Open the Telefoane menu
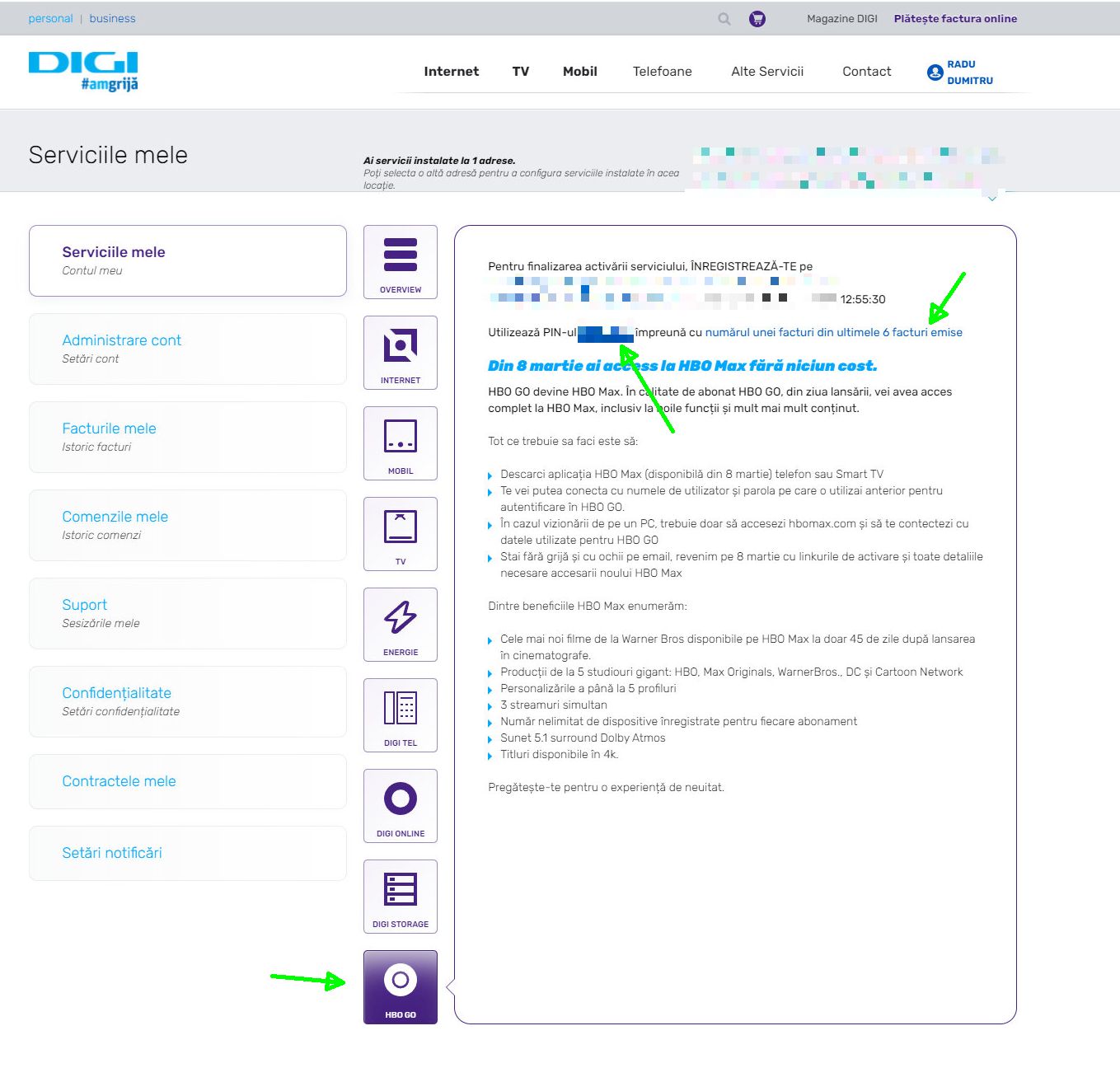 [663, 72]
